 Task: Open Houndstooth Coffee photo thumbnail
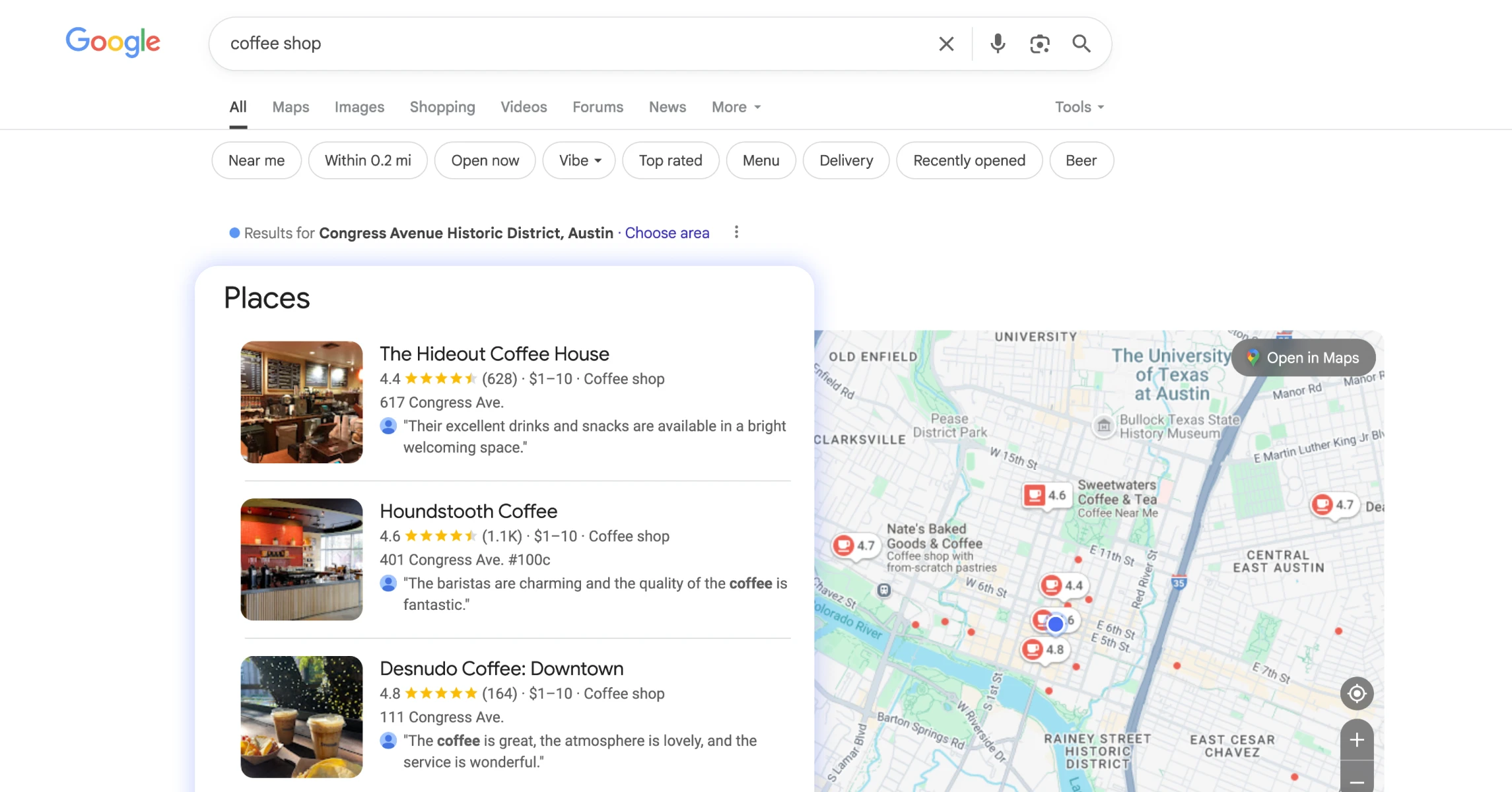tap(302, 559)
